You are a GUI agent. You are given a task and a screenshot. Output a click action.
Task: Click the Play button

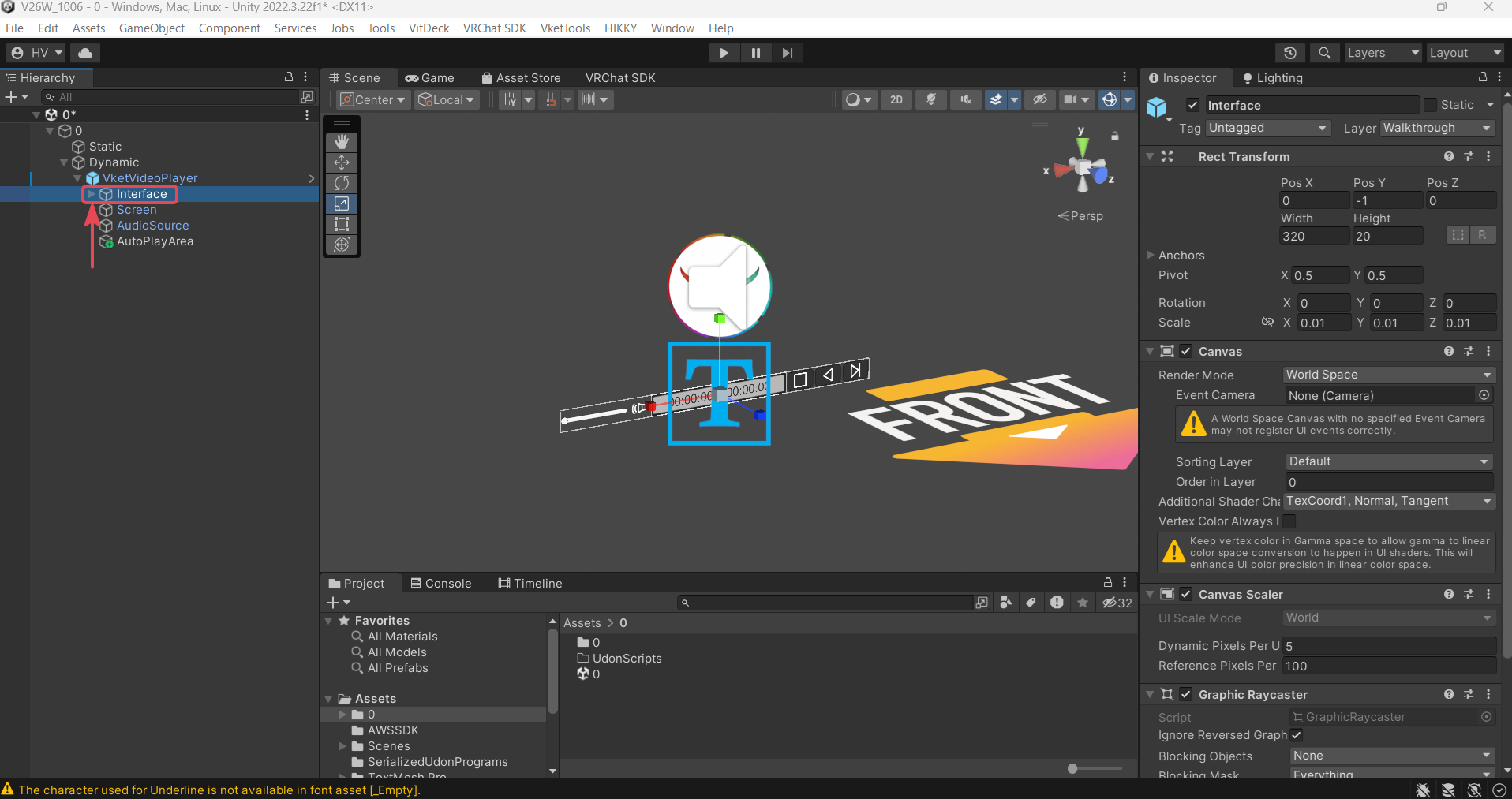coord(724,53)
